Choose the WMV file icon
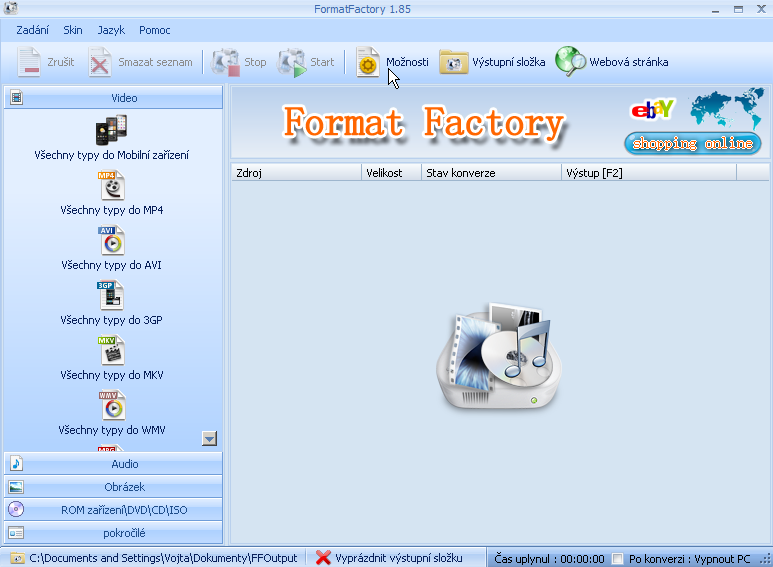 (112, 405)
